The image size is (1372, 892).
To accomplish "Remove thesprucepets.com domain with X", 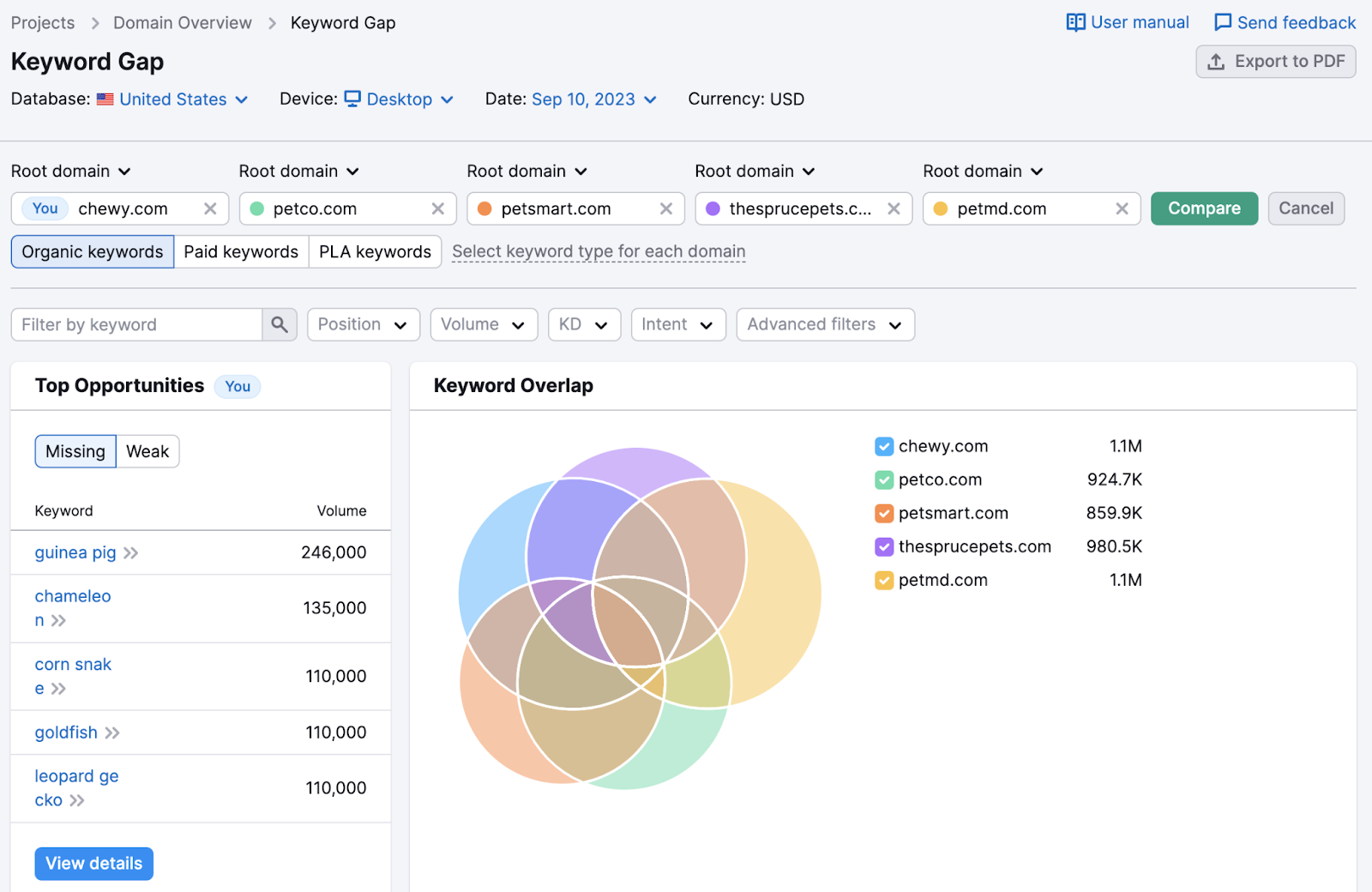I will pos(894,208).
